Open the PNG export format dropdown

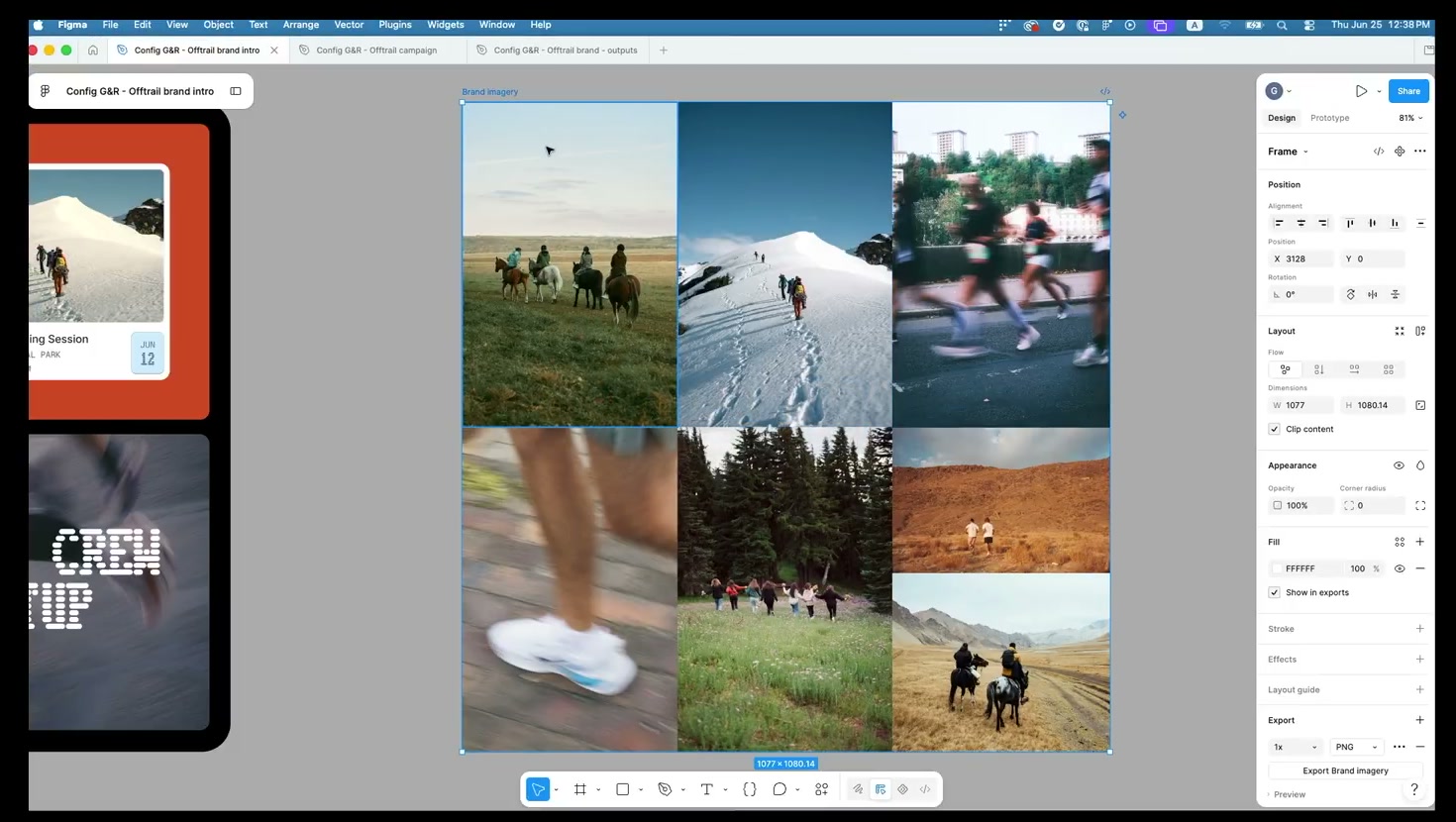[1356, 747]
